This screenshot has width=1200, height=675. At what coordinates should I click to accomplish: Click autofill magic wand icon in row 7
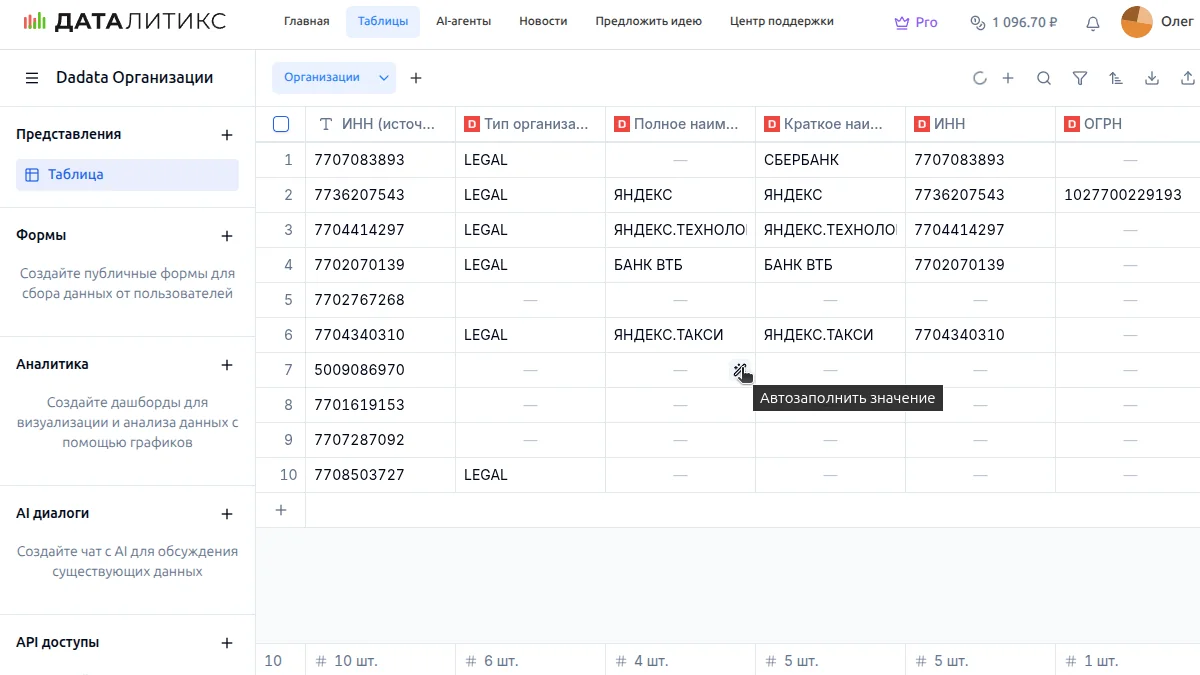[739, 371]
